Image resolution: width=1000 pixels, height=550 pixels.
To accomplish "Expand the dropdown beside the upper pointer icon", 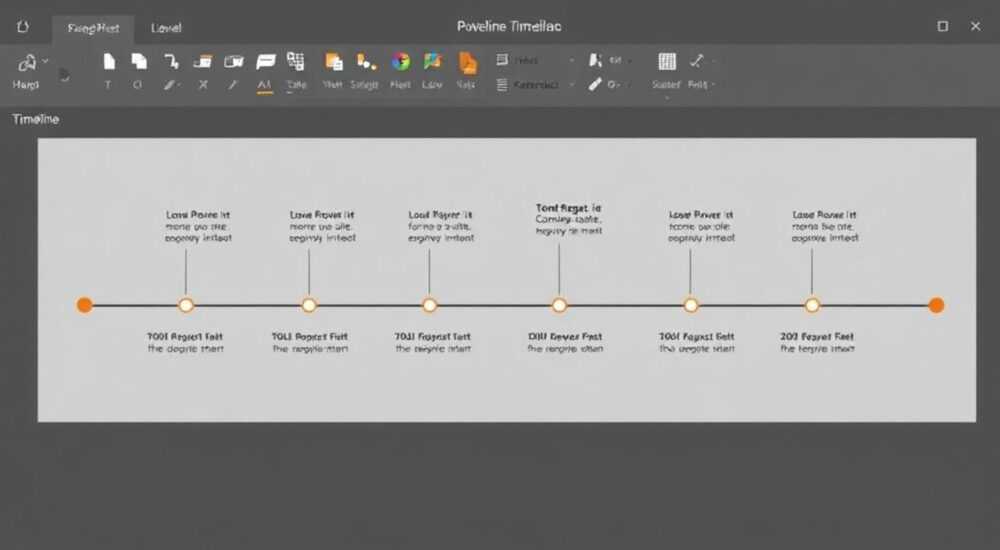I will point(629,61).
